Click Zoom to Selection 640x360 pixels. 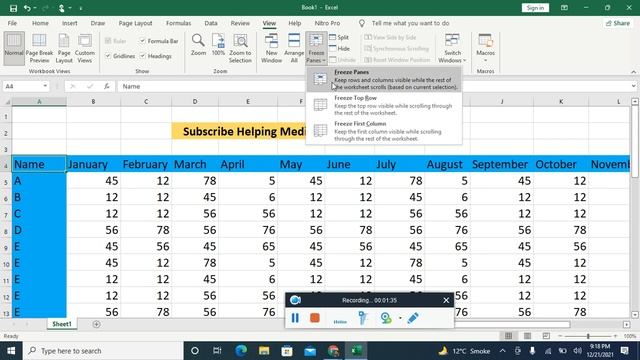click(240, 49)
